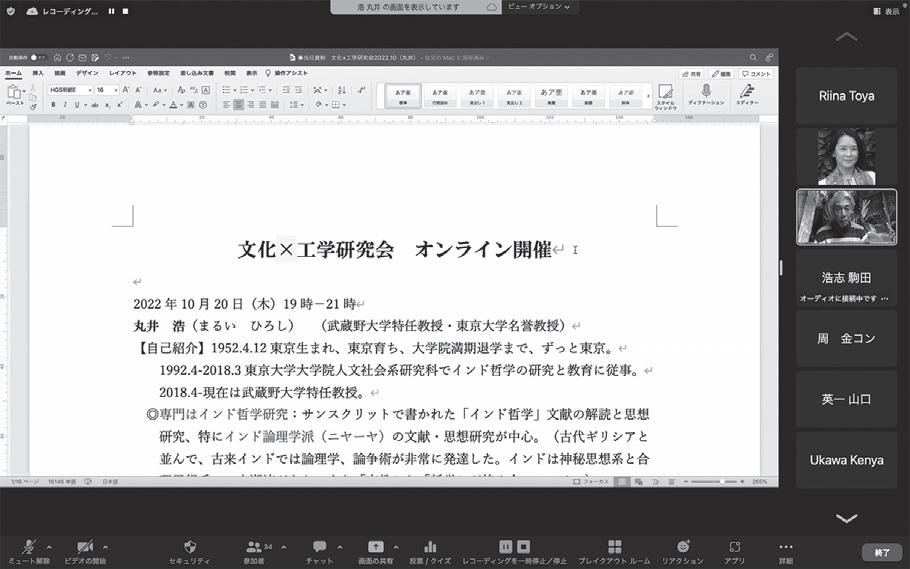Open the Styles Window (スタイルウィンドウ)
The image size is (910, 569).
tap(665, 96)
